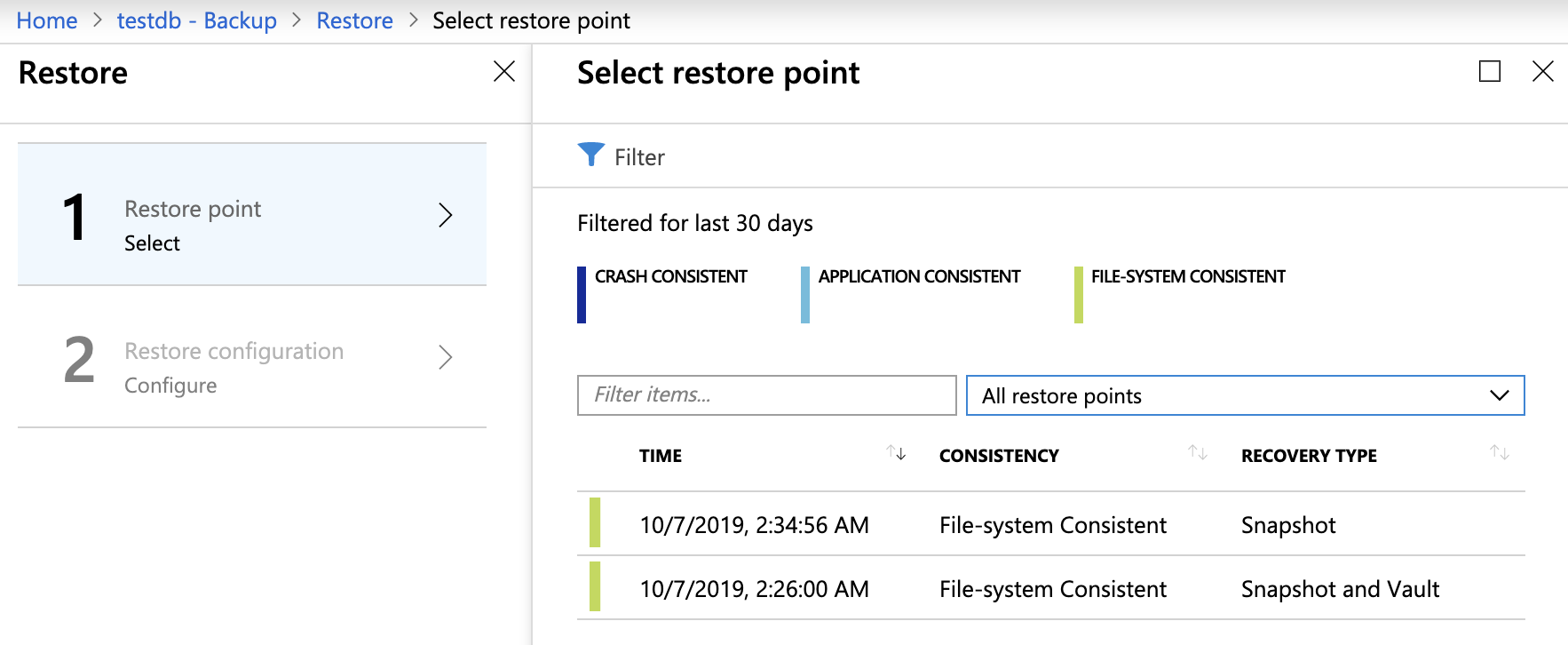
Task: Navigate to Restore breadcrumb link
Action: (355, 20)
